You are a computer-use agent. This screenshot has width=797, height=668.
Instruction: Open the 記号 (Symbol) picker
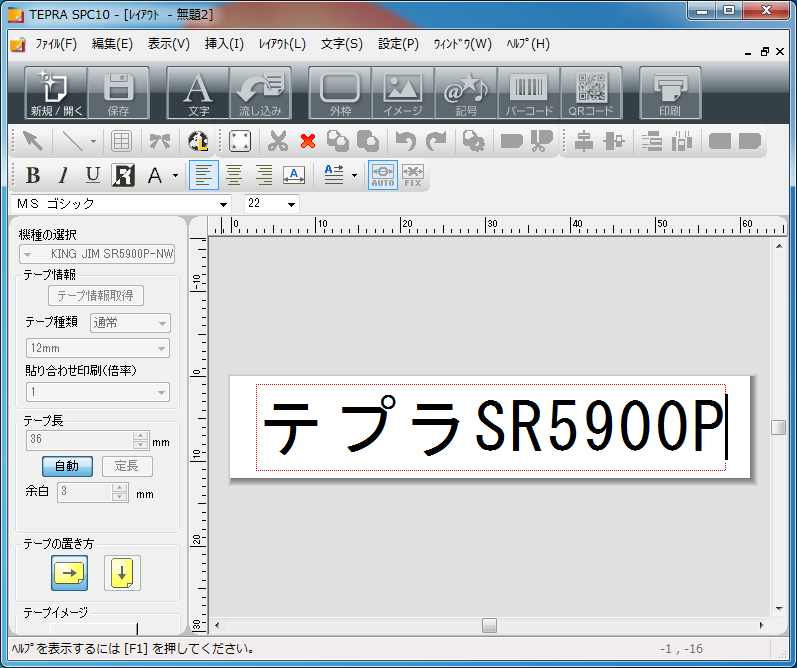[x=466, y=93]
